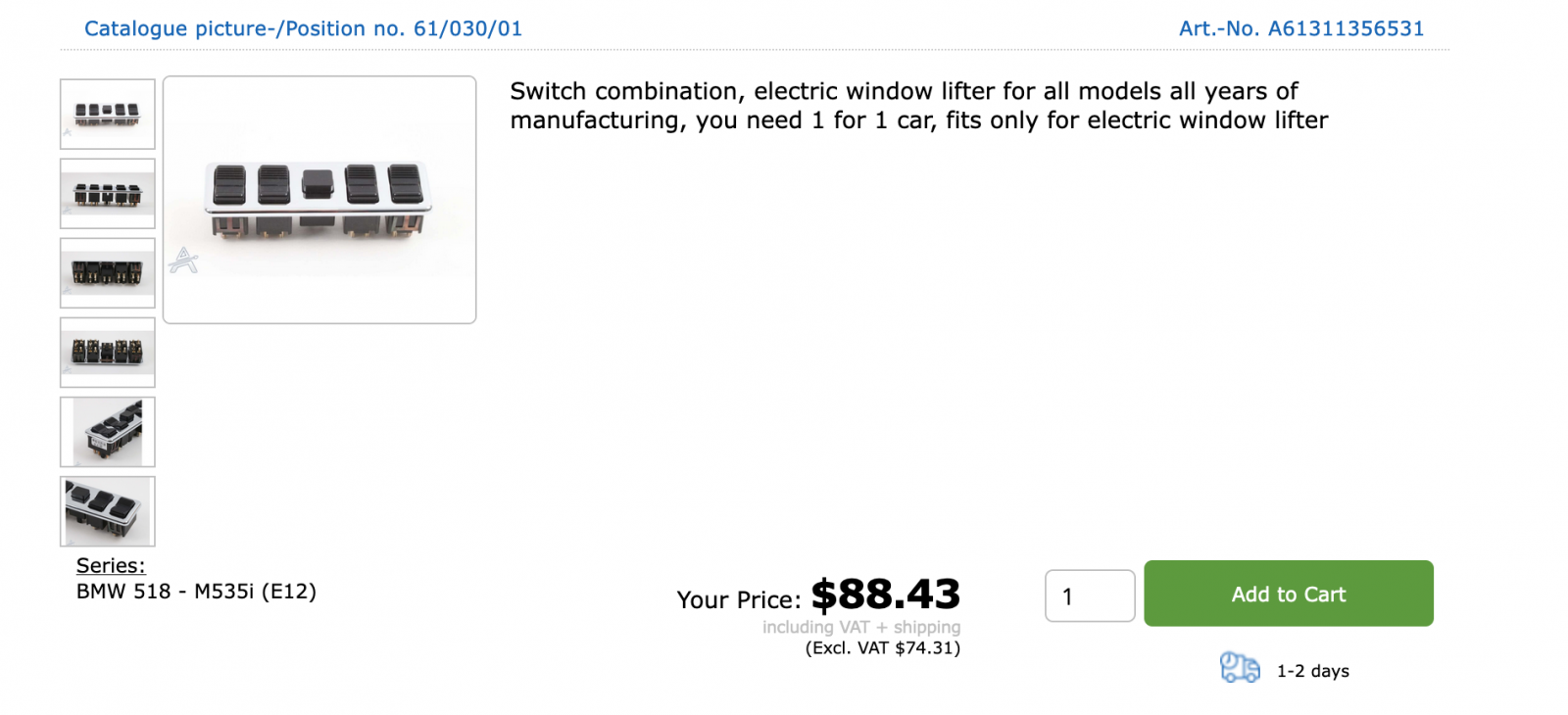Click the watermark logo on the main image
The image size is (1568, 715).
pos(183,261)
